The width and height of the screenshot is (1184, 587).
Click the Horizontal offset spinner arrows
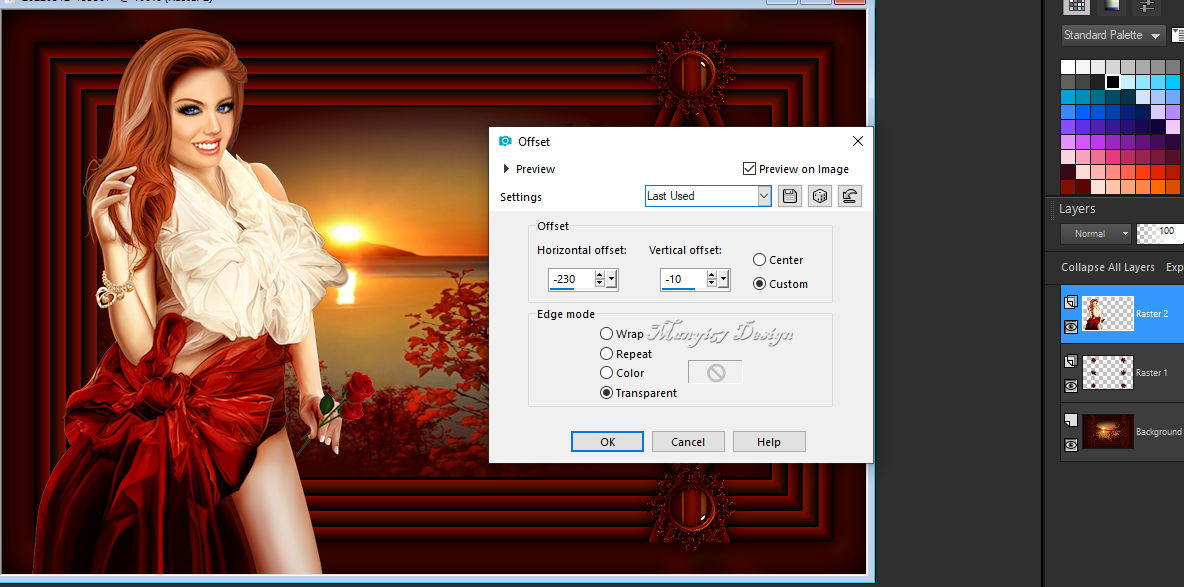tap(600, 280)
